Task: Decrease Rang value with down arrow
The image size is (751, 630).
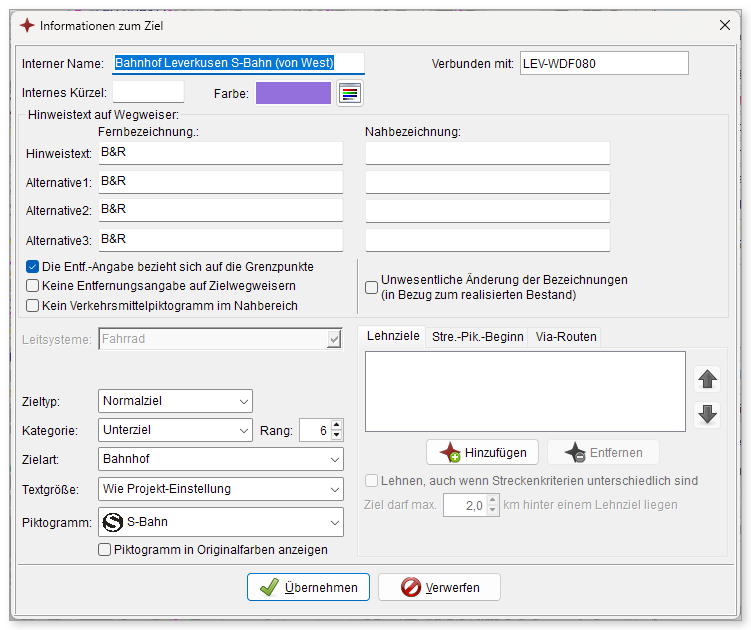Action: pos(337,435)
